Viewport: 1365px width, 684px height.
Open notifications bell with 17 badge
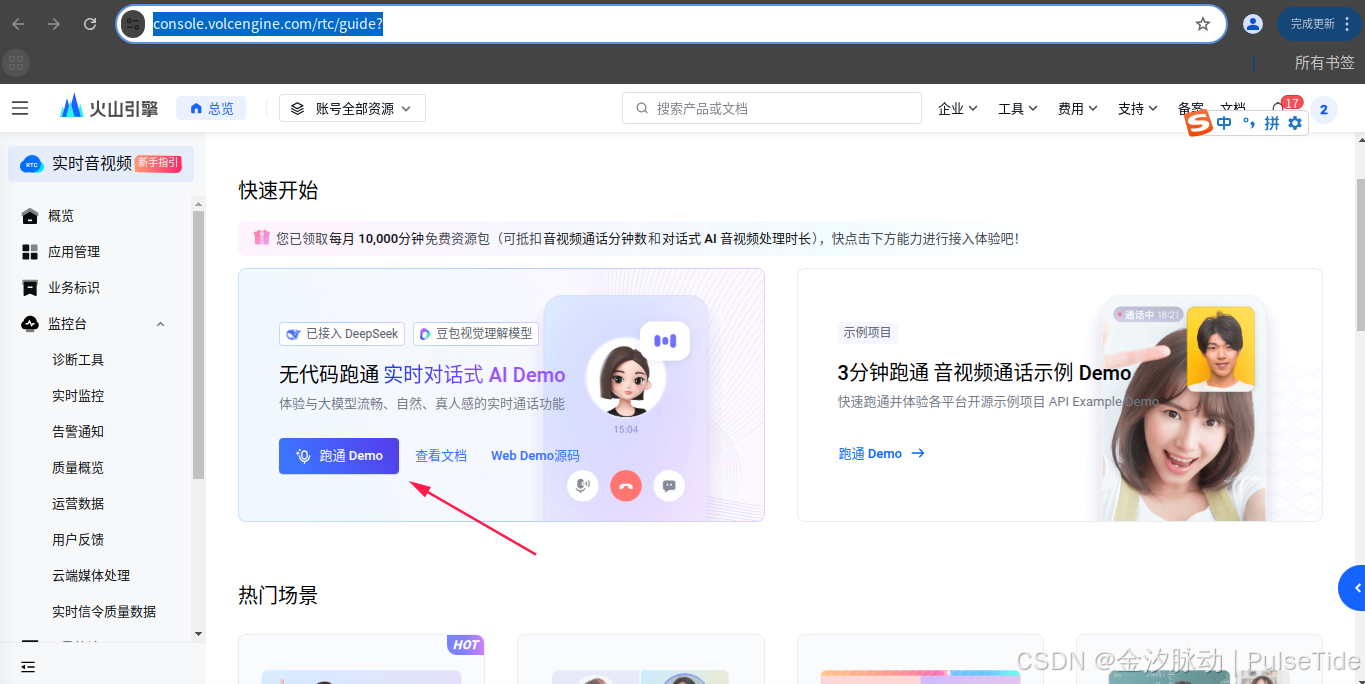pos(1284,107)
